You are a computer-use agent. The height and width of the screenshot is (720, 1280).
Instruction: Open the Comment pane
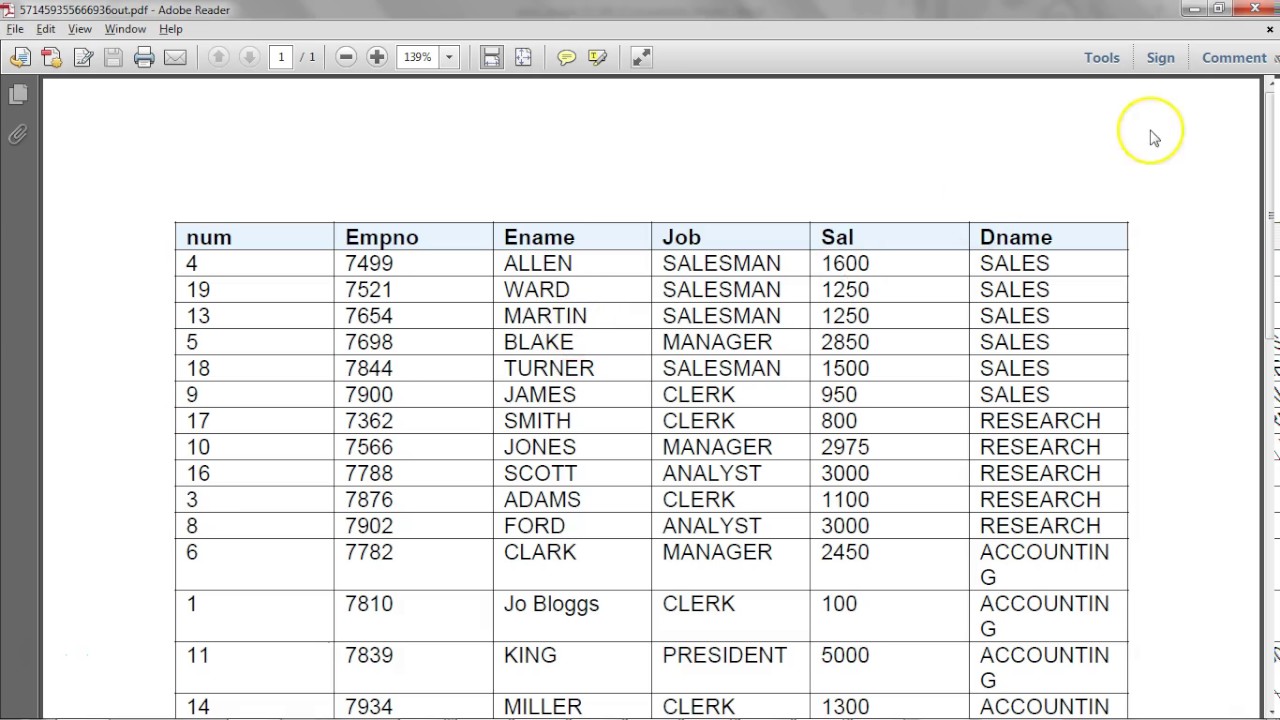point(1234,58)
